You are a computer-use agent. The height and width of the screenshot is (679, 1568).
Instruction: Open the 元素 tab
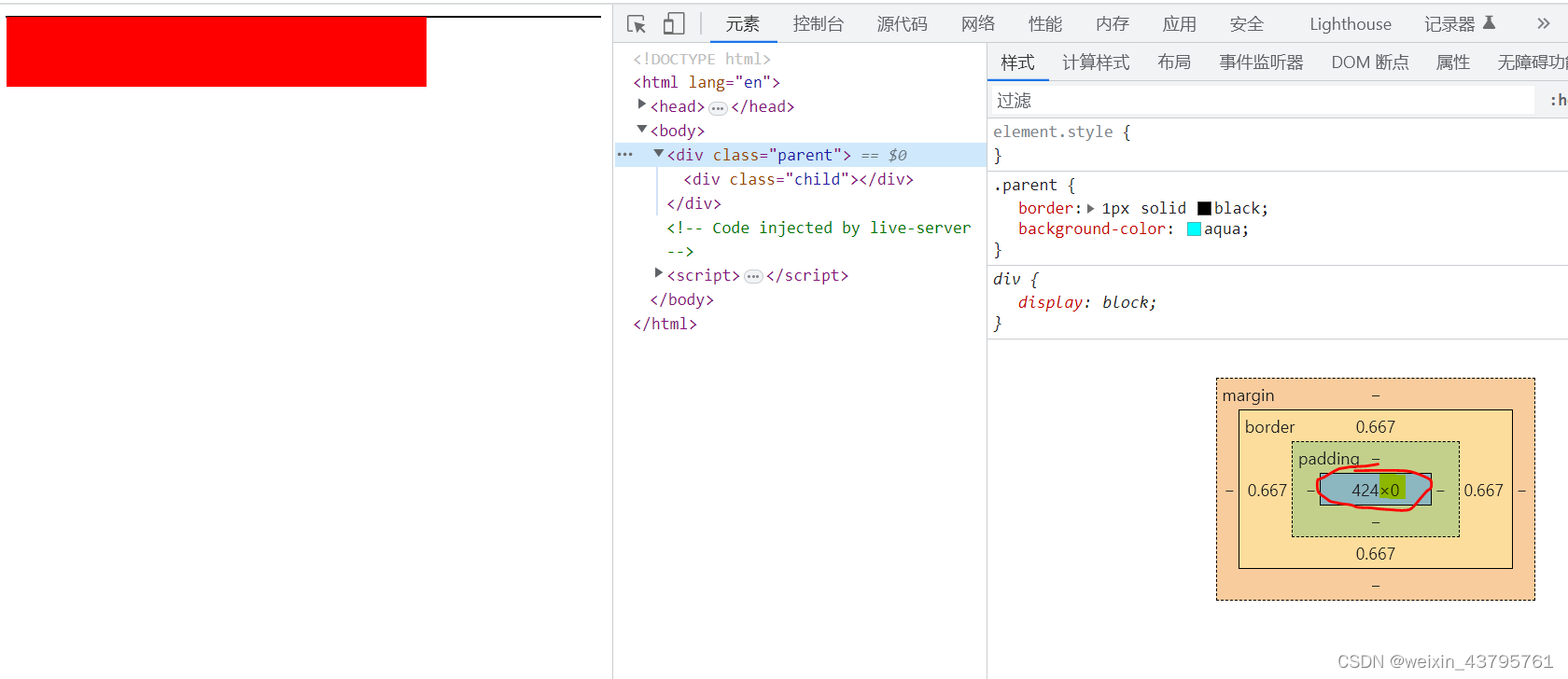point(743,24)
